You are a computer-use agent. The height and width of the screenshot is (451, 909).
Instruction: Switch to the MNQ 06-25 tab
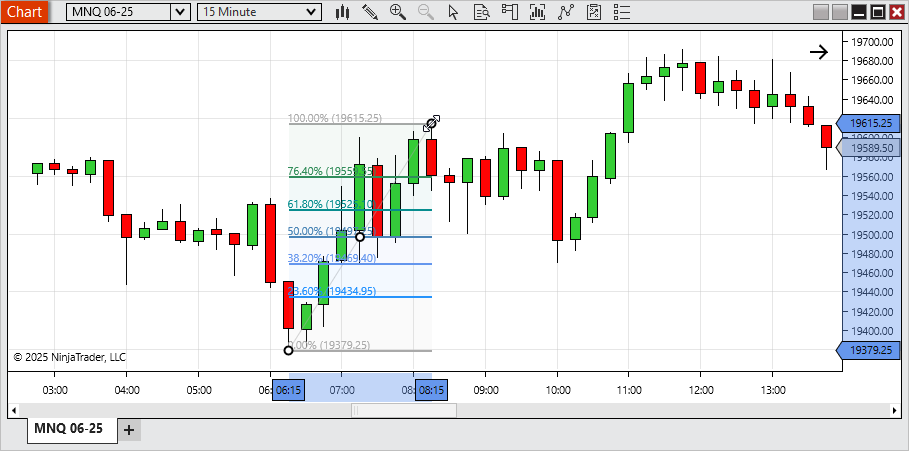click(68, 429)
